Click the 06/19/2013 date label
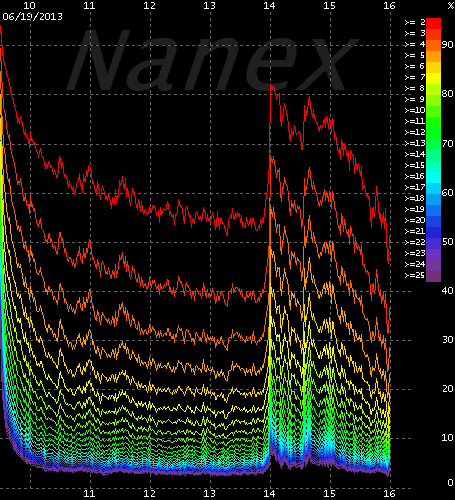 click(x=33, y=17)
